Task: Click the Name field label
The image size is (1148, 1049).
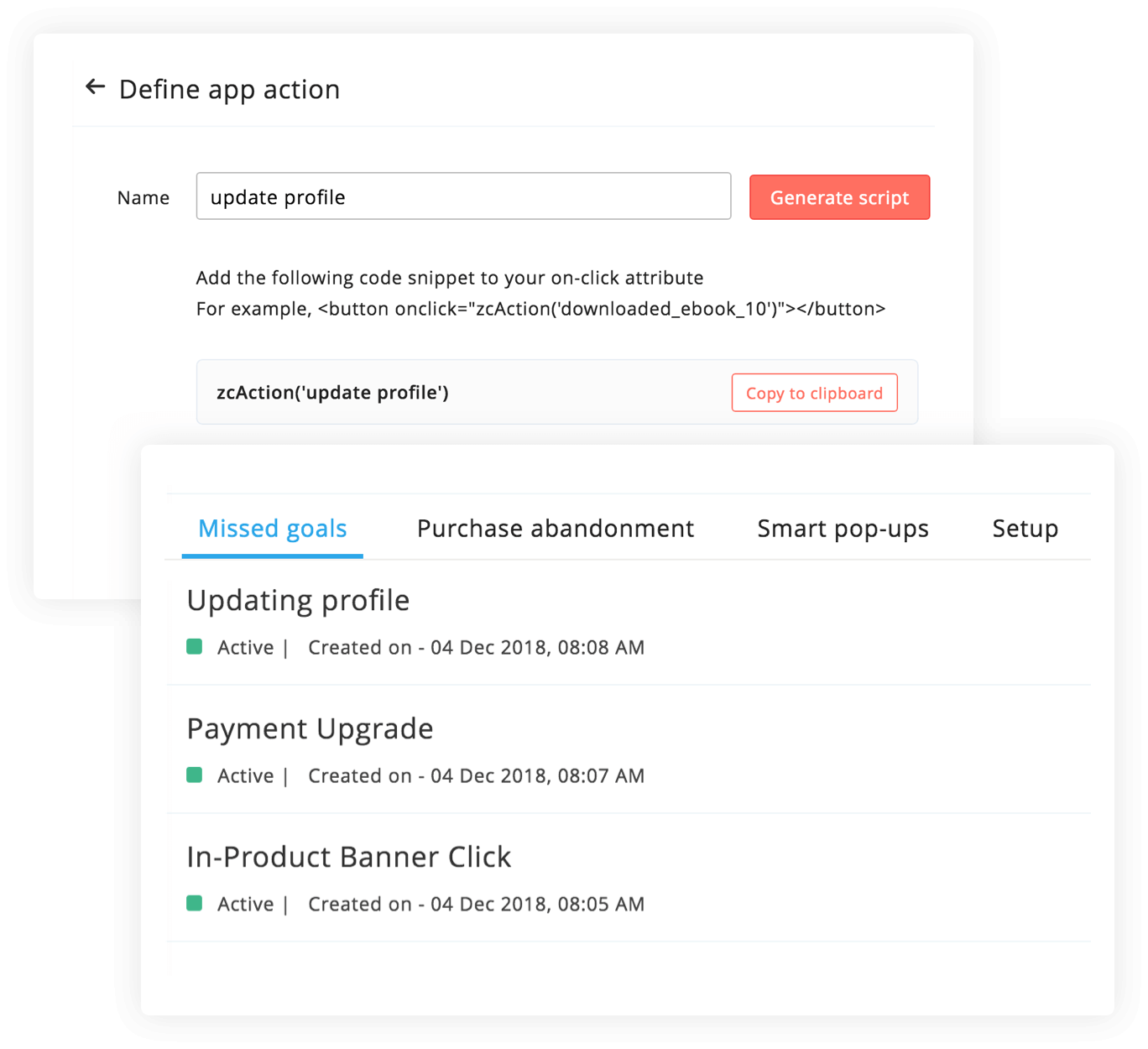Action: (143, 198)
